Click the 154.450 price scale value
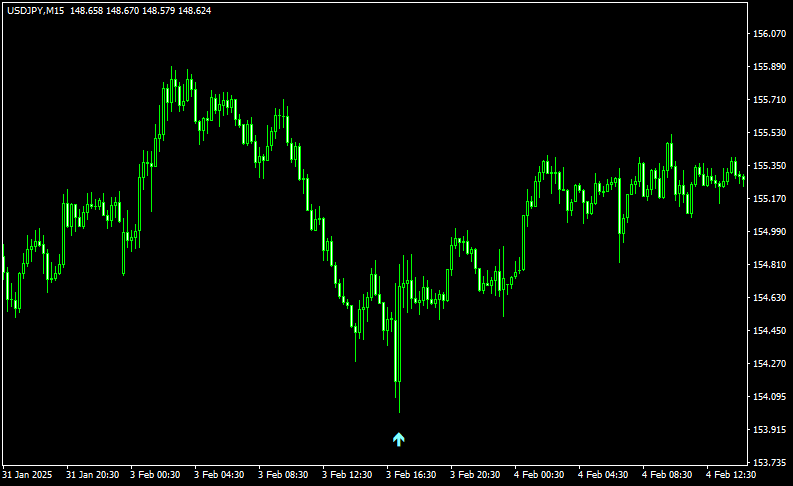This screenshot has width=793, height=486. click(x=768, y=331)
